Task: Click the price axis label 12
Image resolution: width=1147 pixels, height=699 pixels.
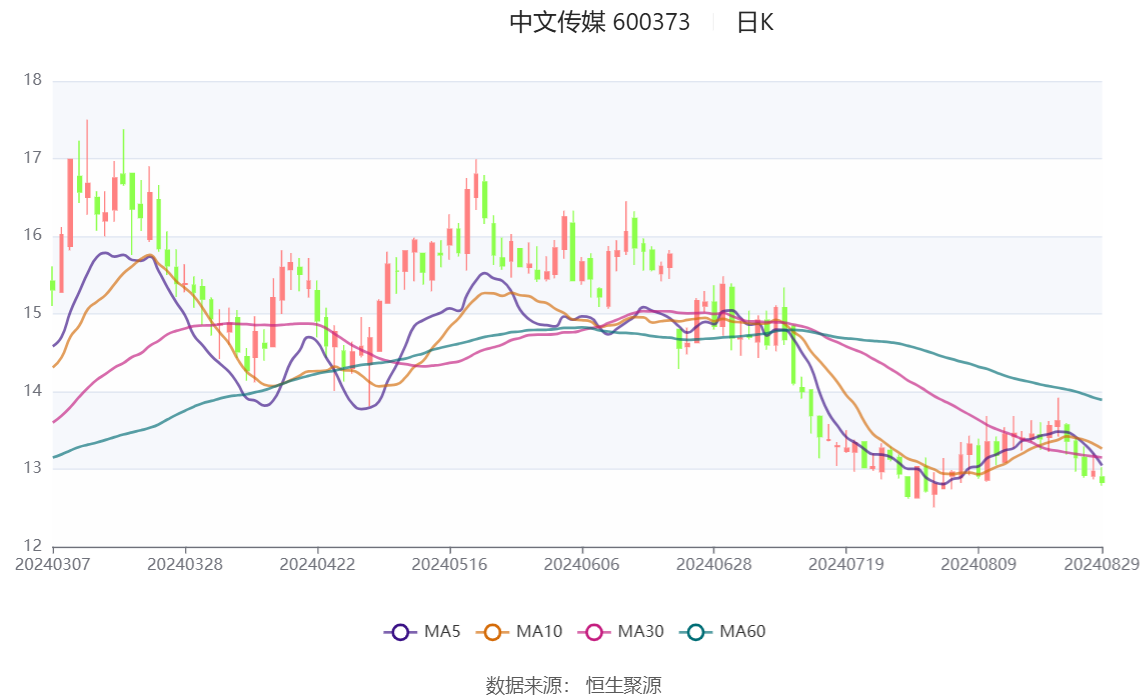Action: pos(32,545)
